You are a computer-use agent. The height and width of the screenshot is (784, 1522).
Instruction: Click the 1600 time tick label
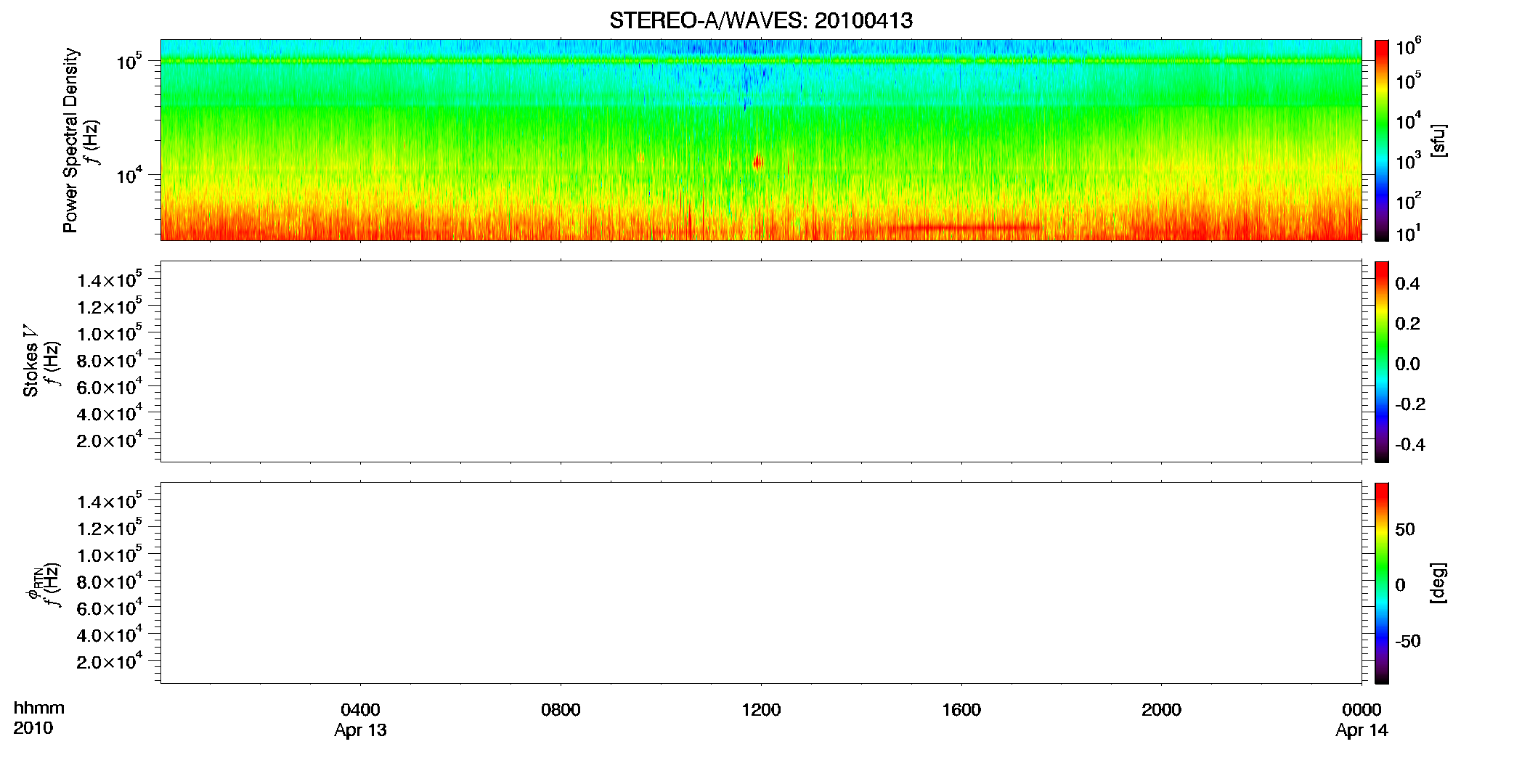pos(961,710)
